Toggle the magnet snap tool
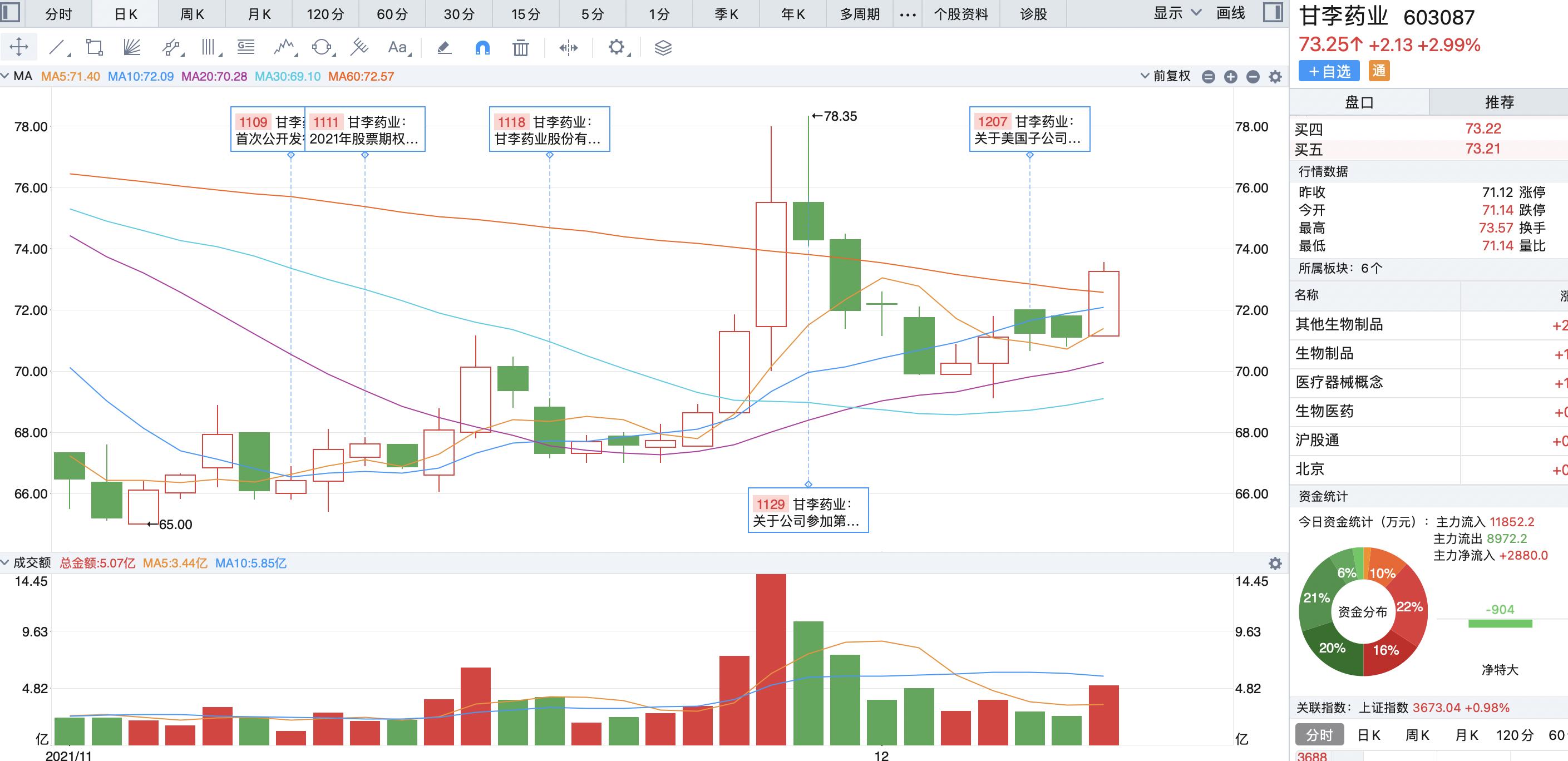 point(482,47)
